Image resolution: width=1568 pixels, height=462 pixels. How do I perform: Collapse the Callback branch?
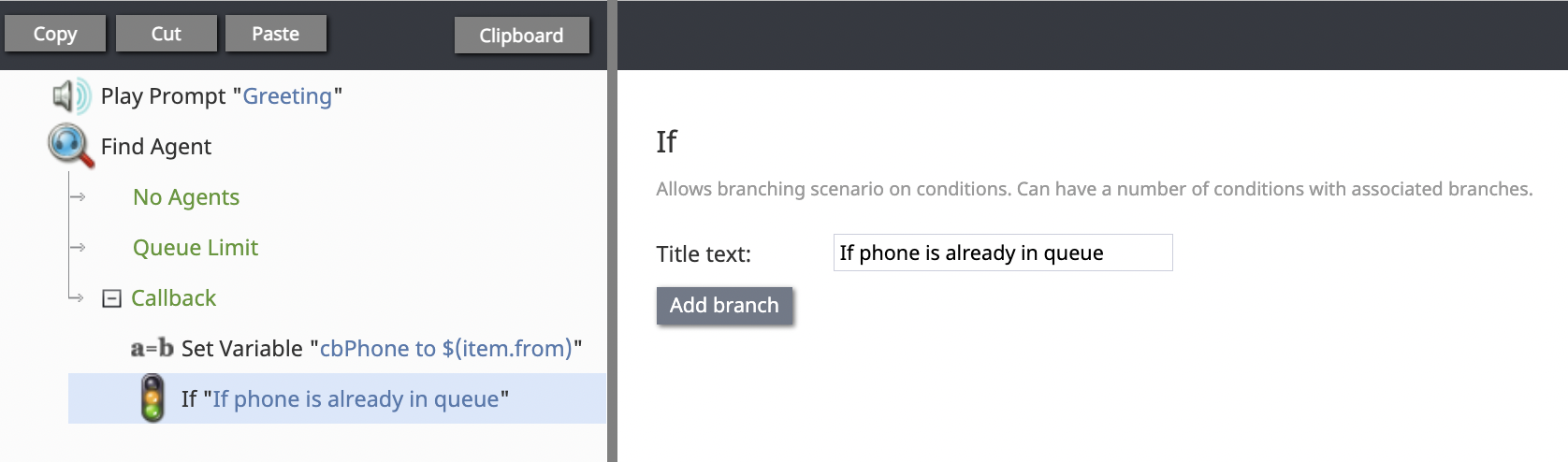pyautogui.click(x=111, y=298)
